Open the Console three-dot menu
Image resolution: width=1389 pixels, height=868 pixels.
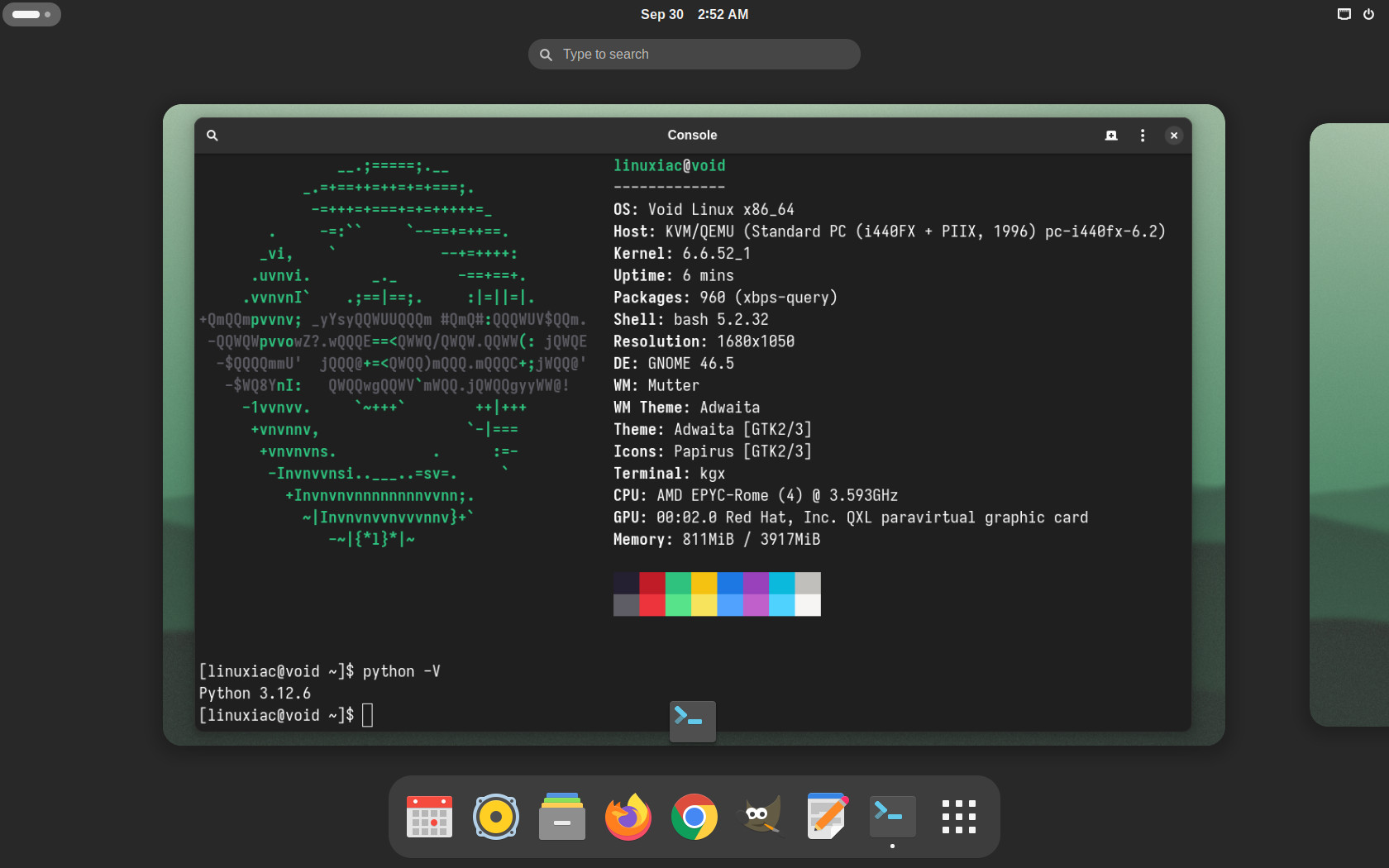click(1143, 136)
